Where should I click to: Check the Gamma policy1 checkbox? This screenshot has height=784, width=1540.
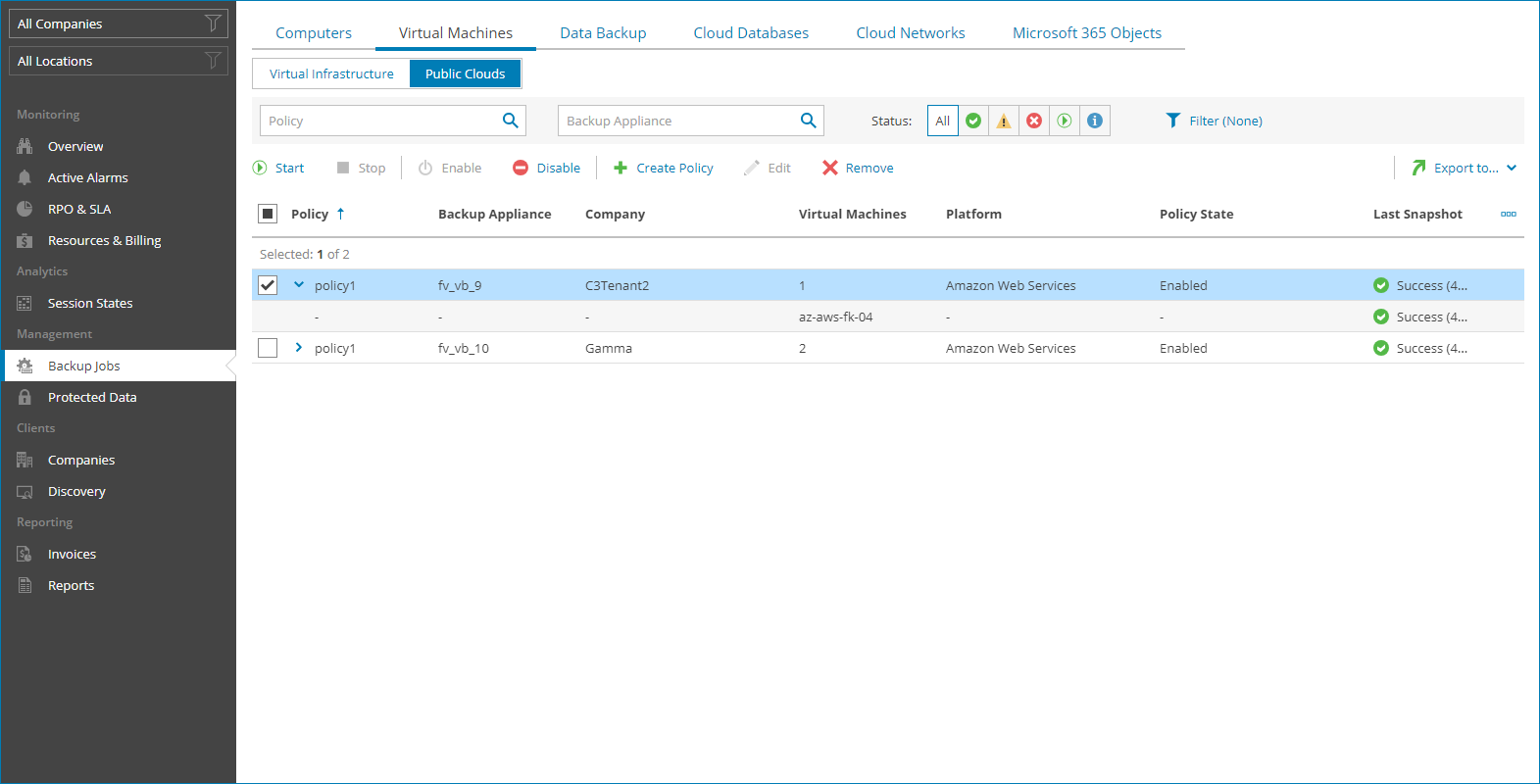tap(268, 348)
